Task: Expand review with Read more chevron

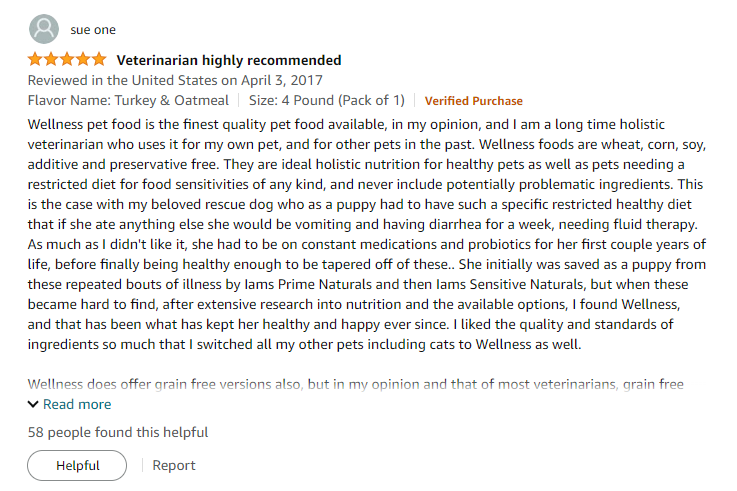Action: coord(33,404)
